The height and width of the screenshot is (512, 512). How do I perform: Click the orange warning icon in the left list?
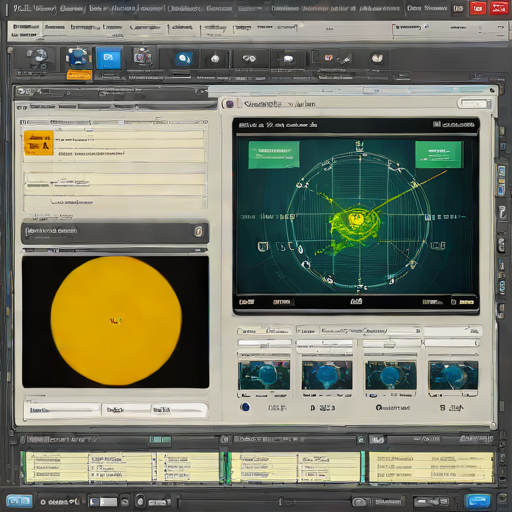(x=39, y=143)
